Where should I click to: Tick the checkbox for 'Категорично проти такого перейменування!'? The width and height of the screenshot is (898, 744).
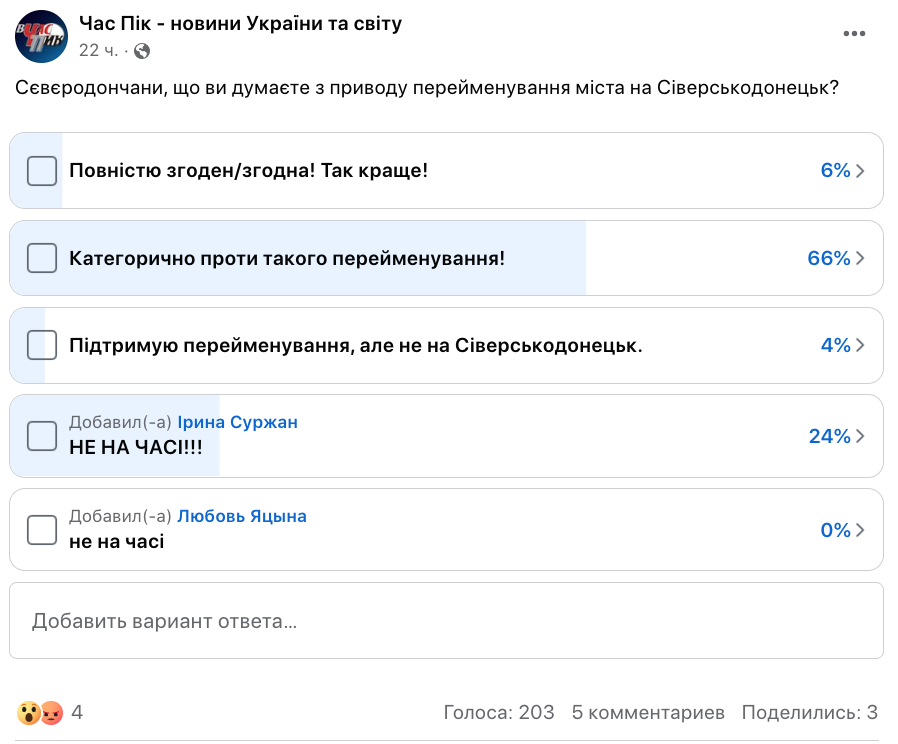click(x=42, y=258)
